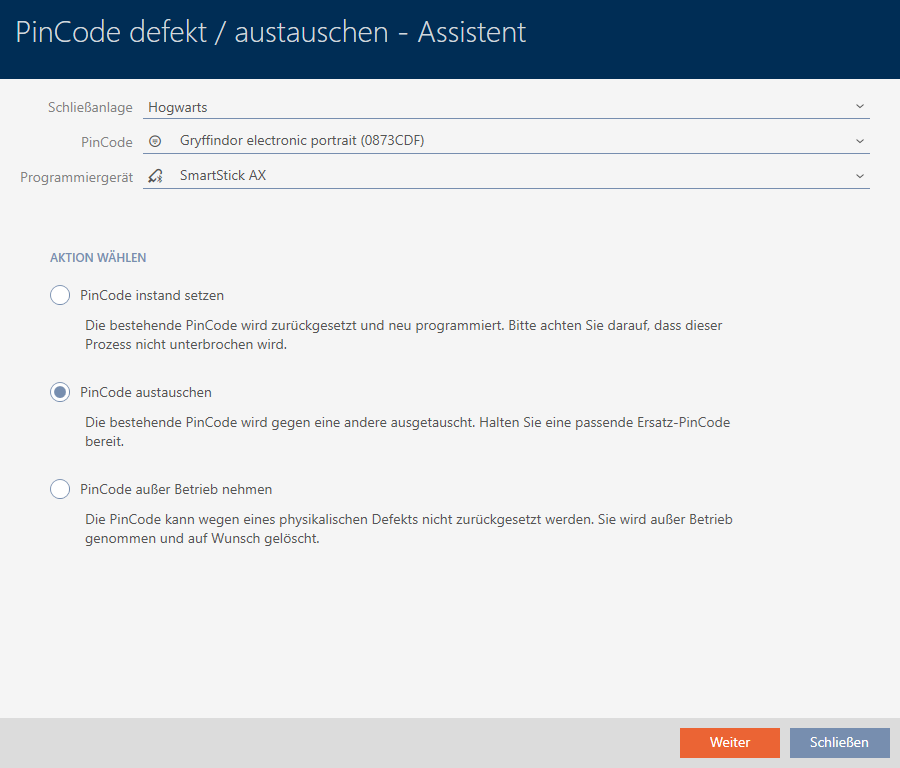Click the 'PinCode instand setzen' label text

tap(152, 295)
